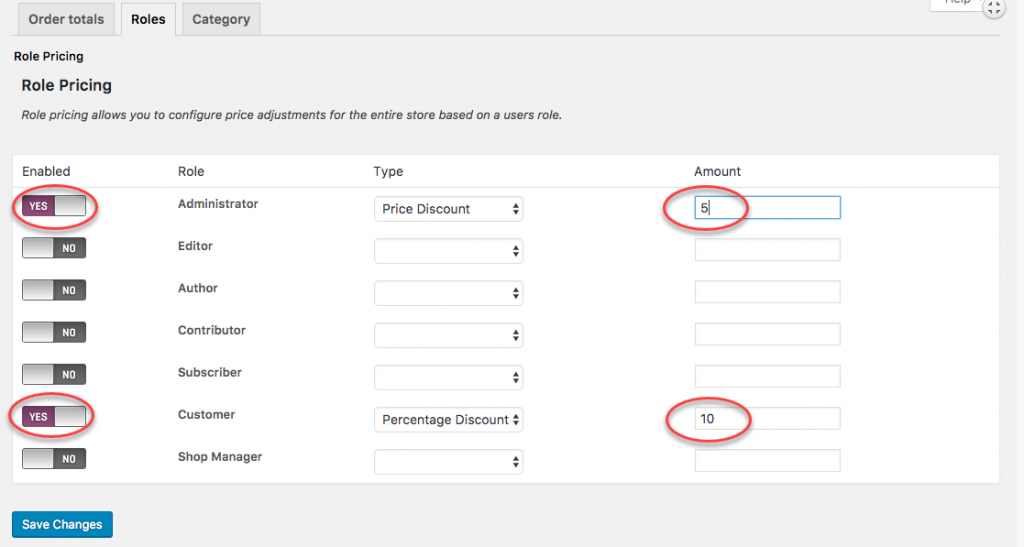Screen dimensions: 1024x547
Task: Expand the Editor type dropdown
Action: [x=449, y=251]
